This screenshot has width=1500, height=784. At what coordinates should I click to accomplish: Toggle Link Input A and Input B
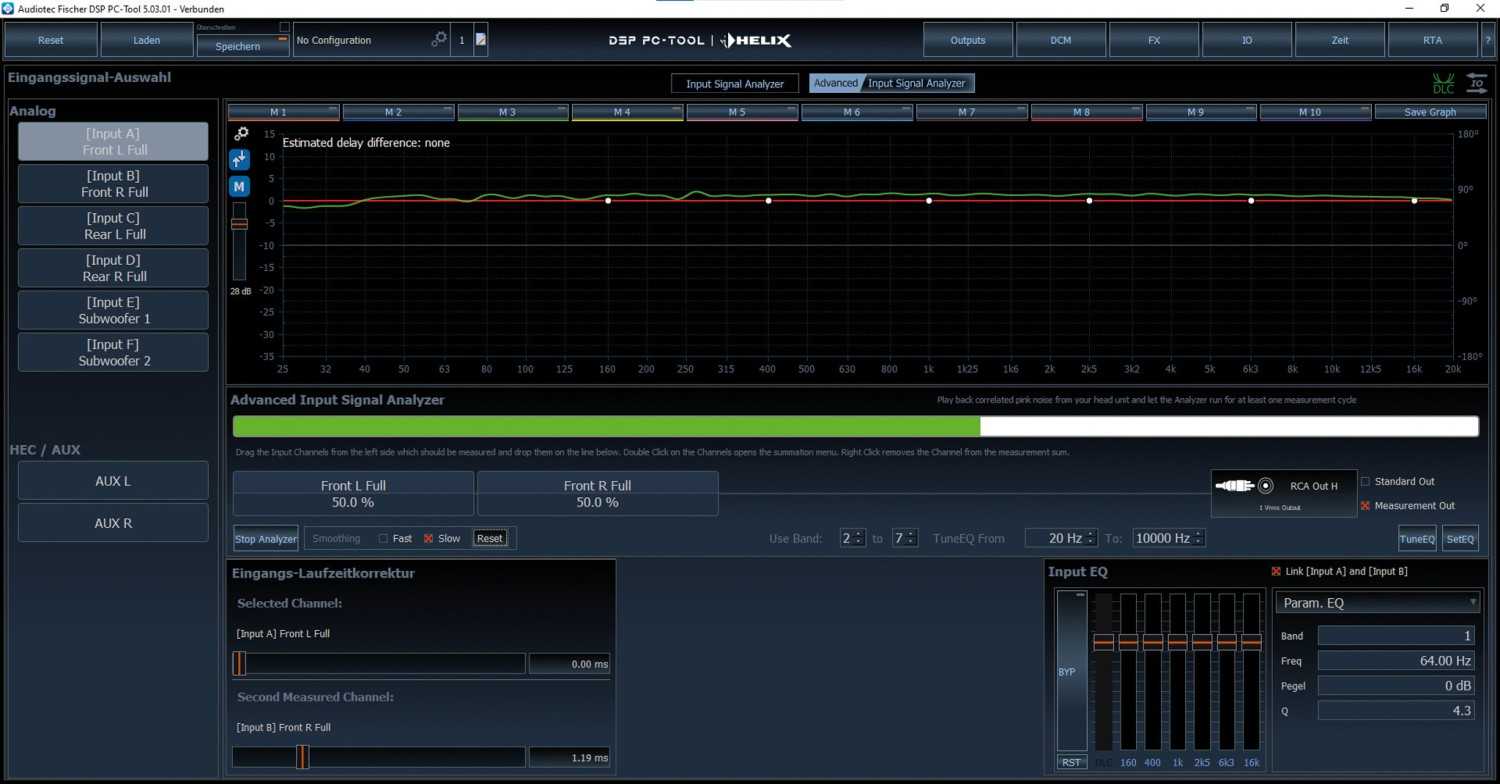coord(1276,571)
